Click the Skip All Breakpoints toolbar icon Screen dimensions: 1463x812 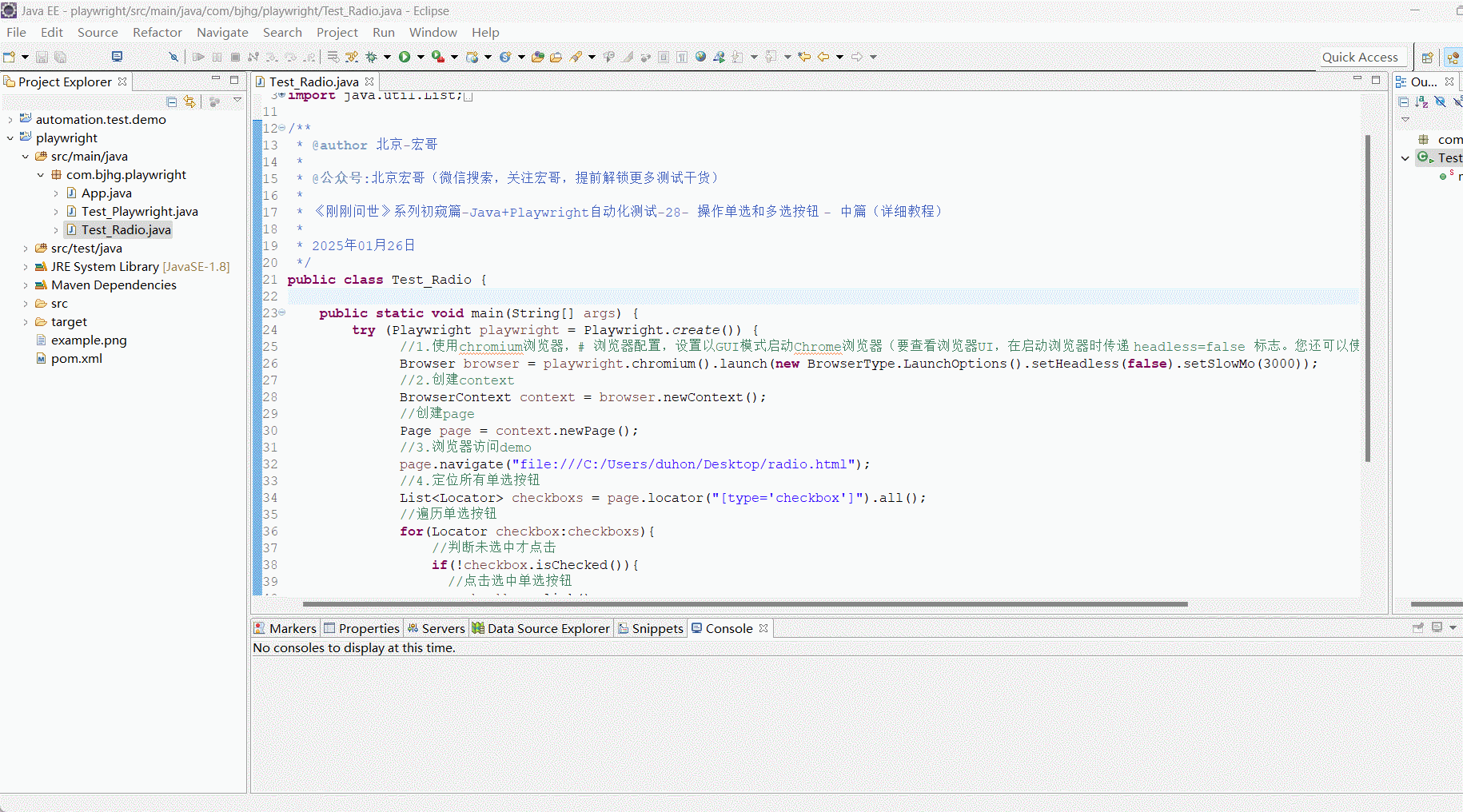pos(173,57)
